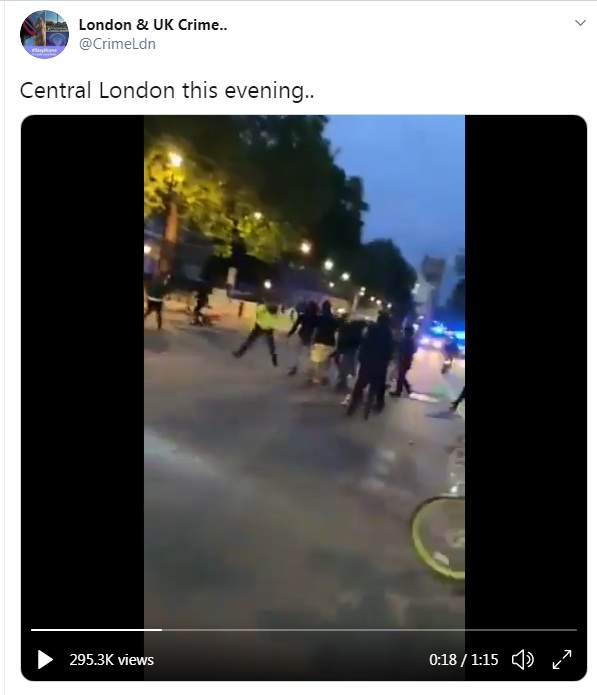Image resolution: width=597 pixels, height=695 pixels.
Task: Expand the video to fullscreen
Action: coord(562,660)
